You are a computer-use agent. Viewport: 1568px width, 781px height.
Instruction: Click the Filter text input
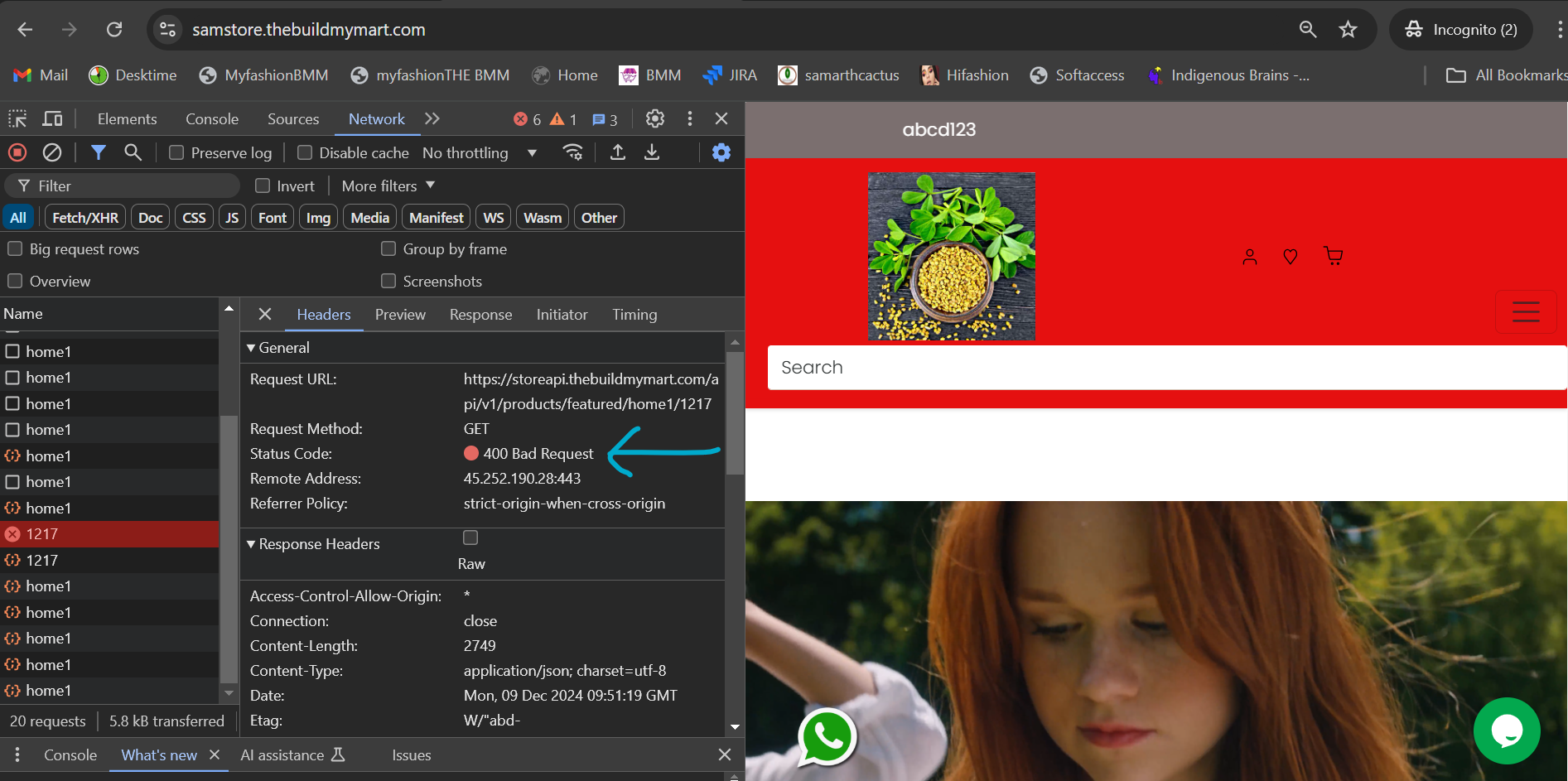[x=124, y=186]
